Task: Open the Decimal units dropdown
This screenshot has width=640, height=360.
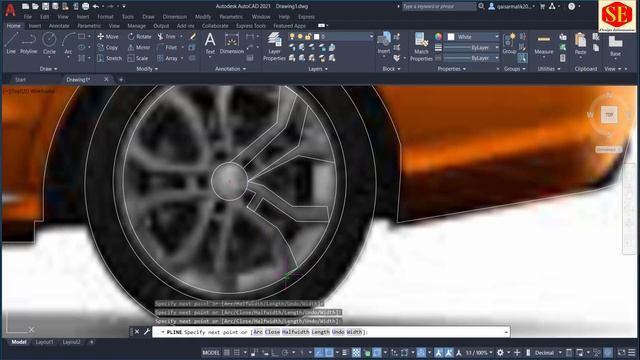Action: (x=548, y=352)
